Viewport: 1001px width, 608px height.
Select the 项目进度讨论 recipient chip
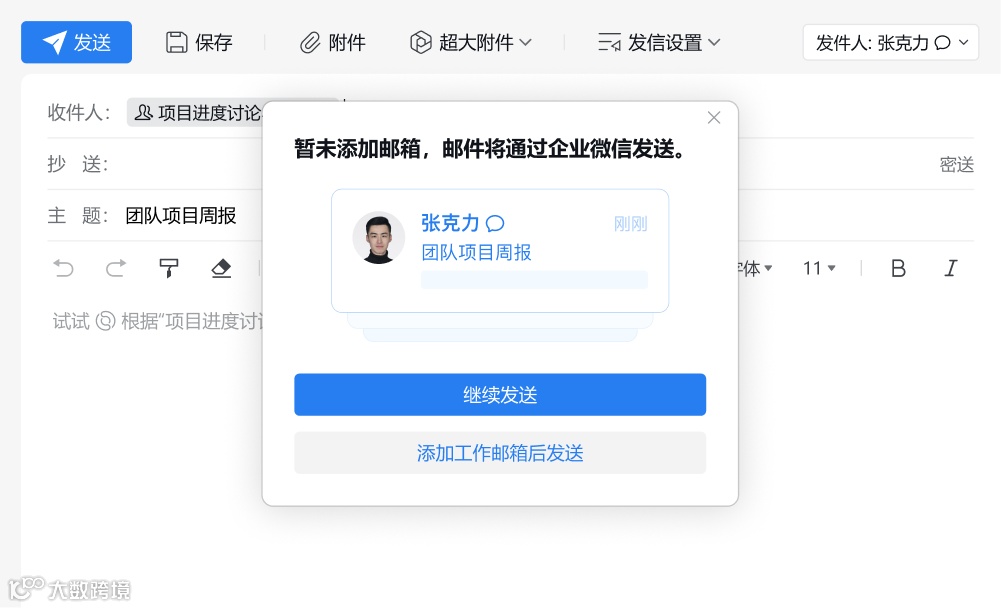(195, 113)
